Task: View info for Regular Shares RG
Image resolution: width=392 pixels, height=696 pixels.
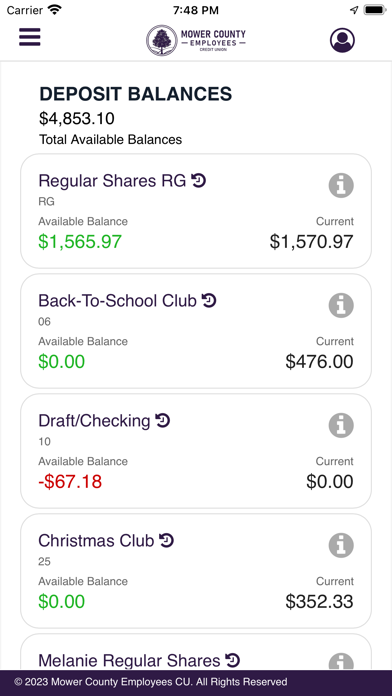Action: pos(341,186)
